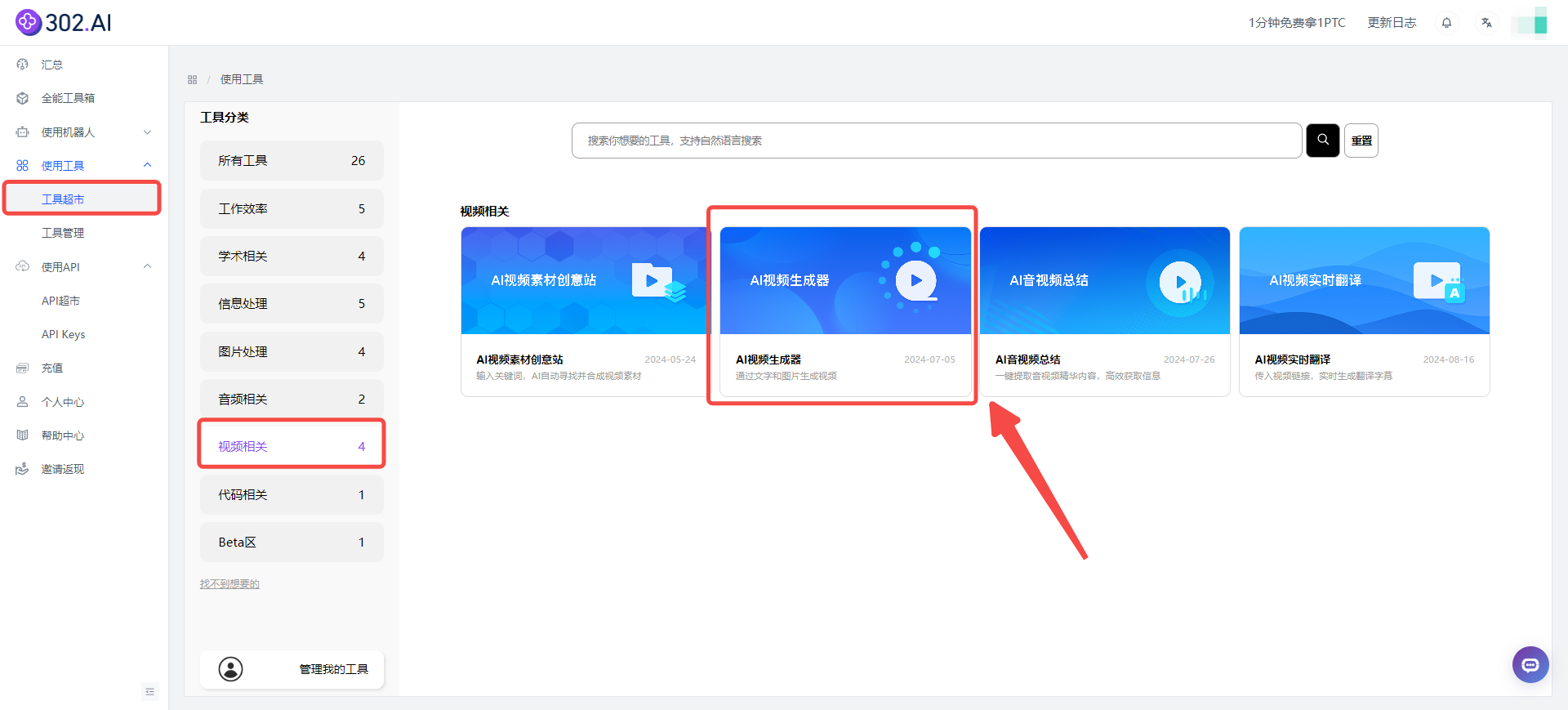Click the 使用机器人 robot icon
The width and height of the screenshot is (1568, 710).
pos(23,132)
